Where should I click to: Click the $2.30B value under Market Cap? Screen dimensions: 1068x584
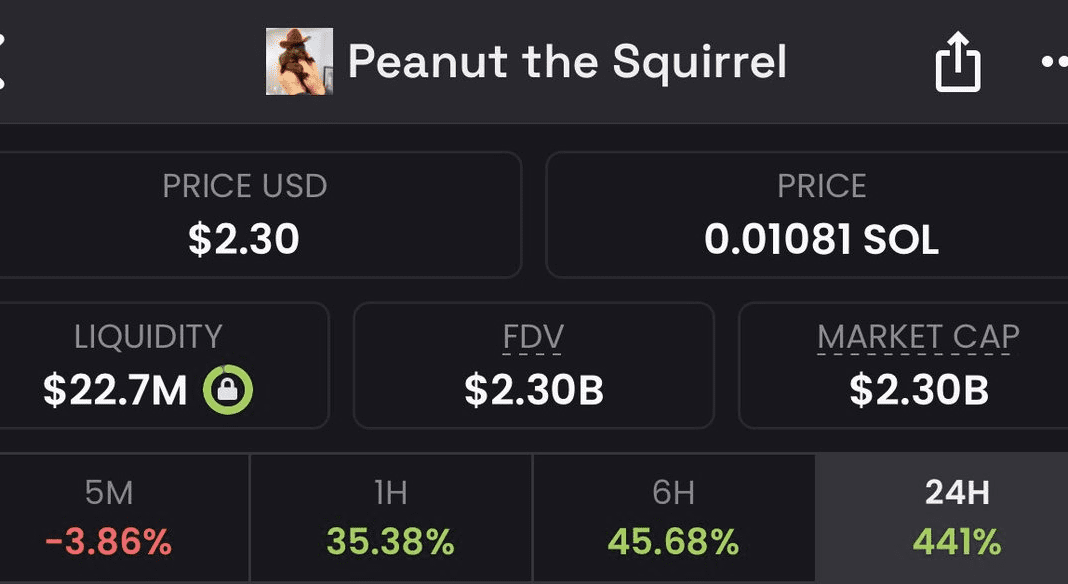919,390
